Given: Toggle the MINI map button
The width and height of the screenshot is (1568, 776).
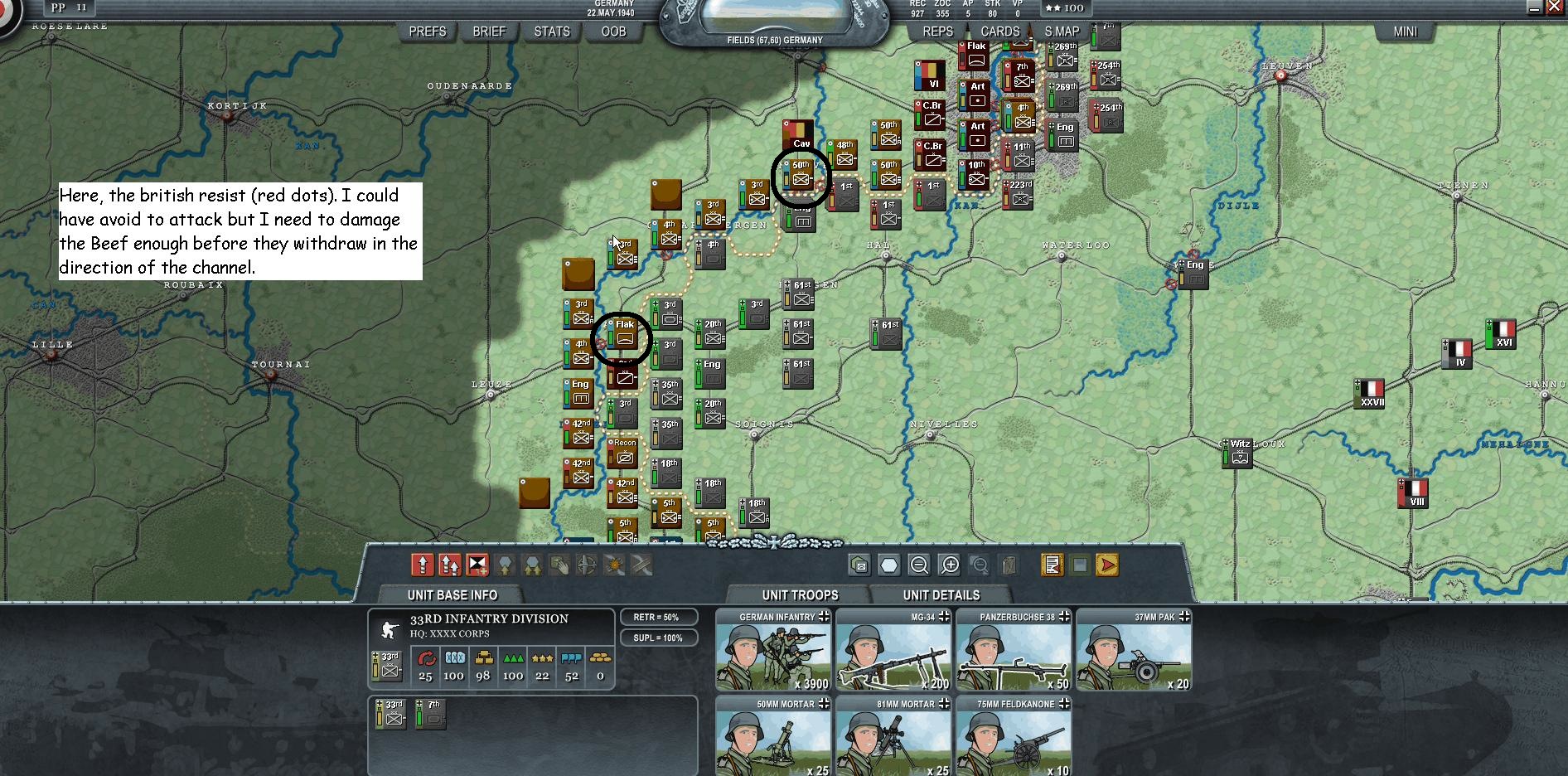Looking at the screenshot, I should (1406, 32).
